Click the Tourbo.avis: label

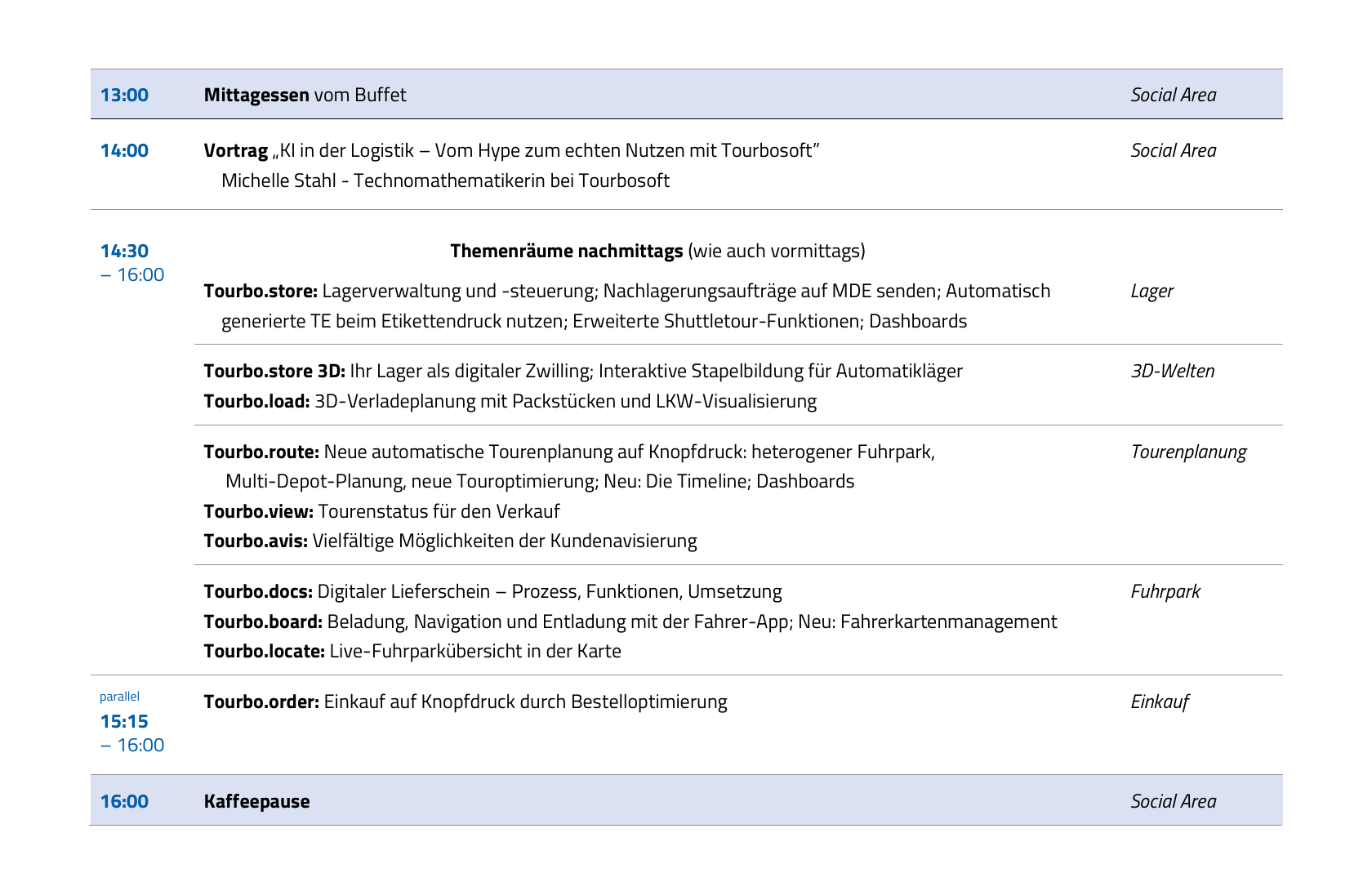[256, 541]
